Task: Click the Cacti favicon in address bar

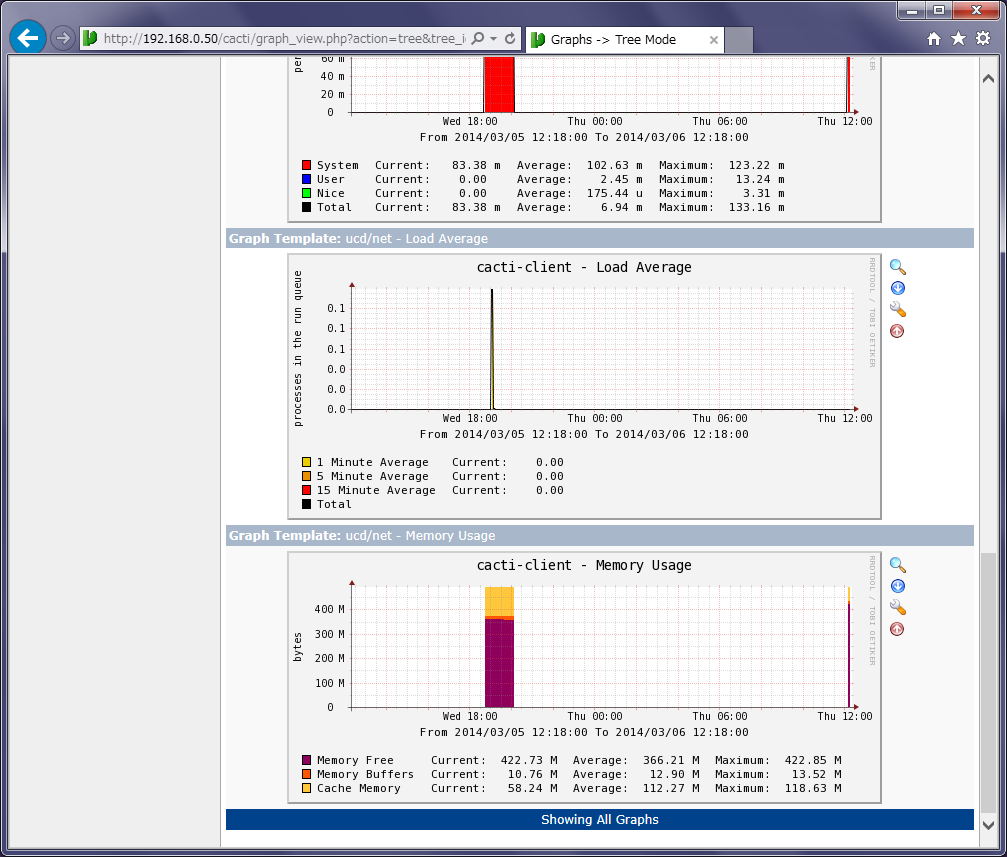Action: tap(90, 39)
